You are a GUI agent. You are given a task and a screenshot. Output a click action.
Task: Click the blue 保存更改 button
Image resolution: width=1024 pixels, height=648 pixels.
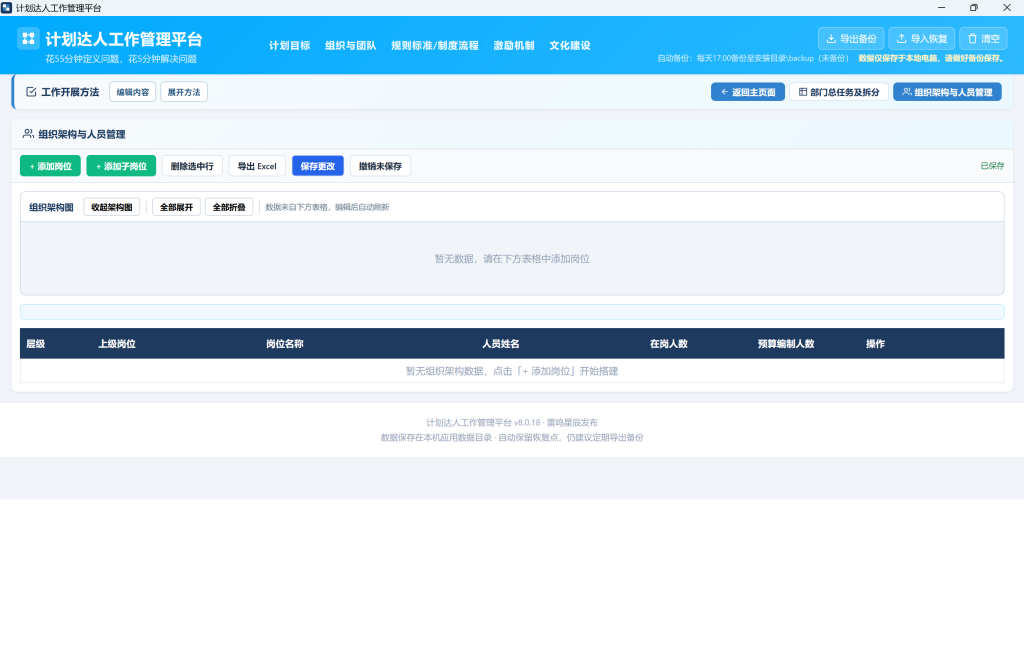[317, 166]
